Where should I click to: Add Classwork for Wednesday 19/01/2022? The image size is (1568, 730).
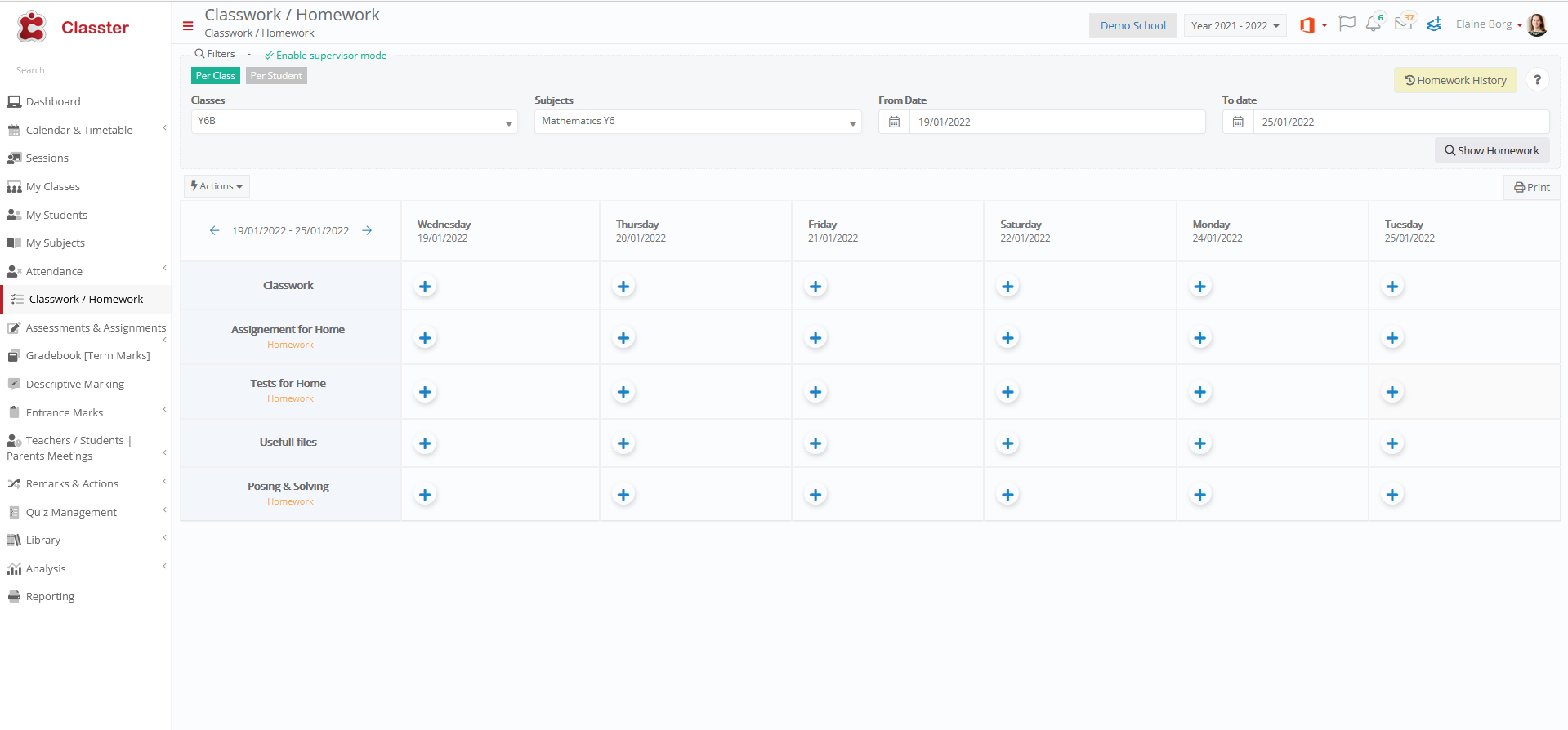click(x=425, y=287)
